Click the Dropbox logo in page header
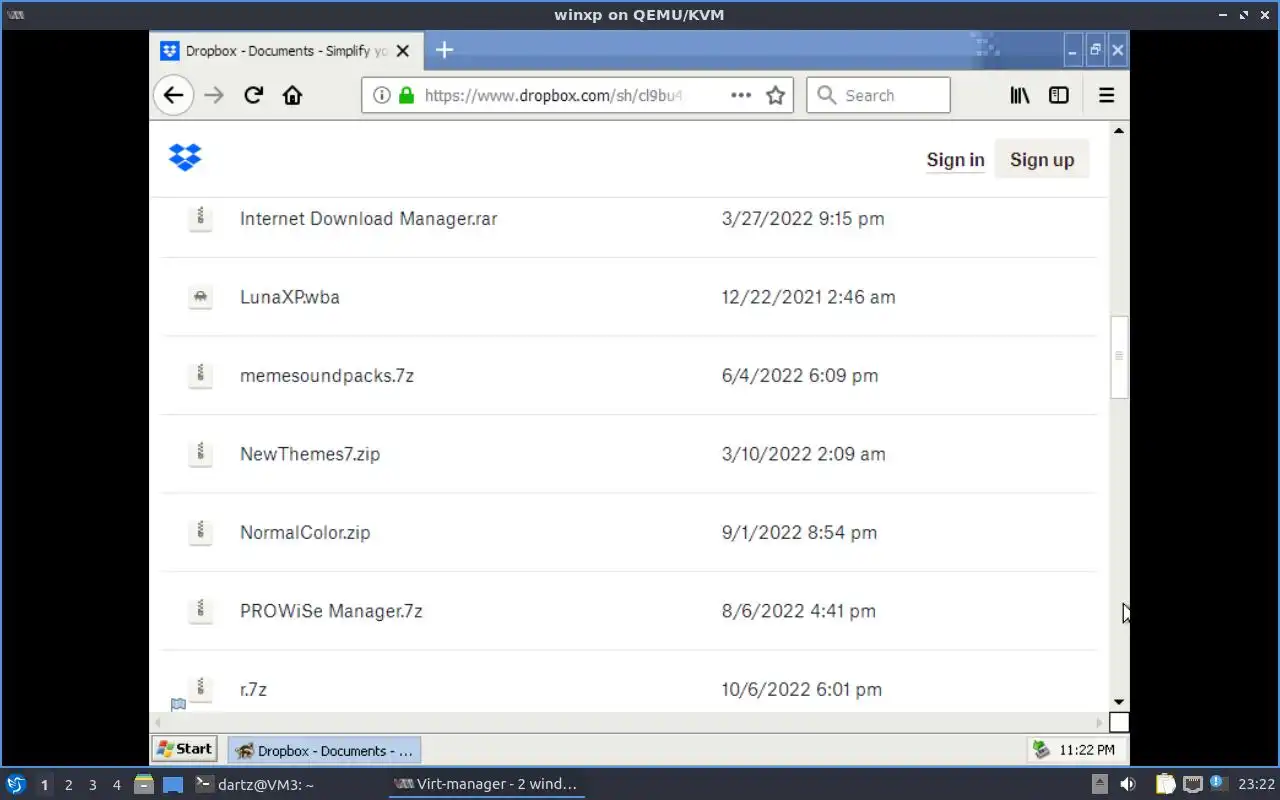1280x800 pixels. coord(185,157)
